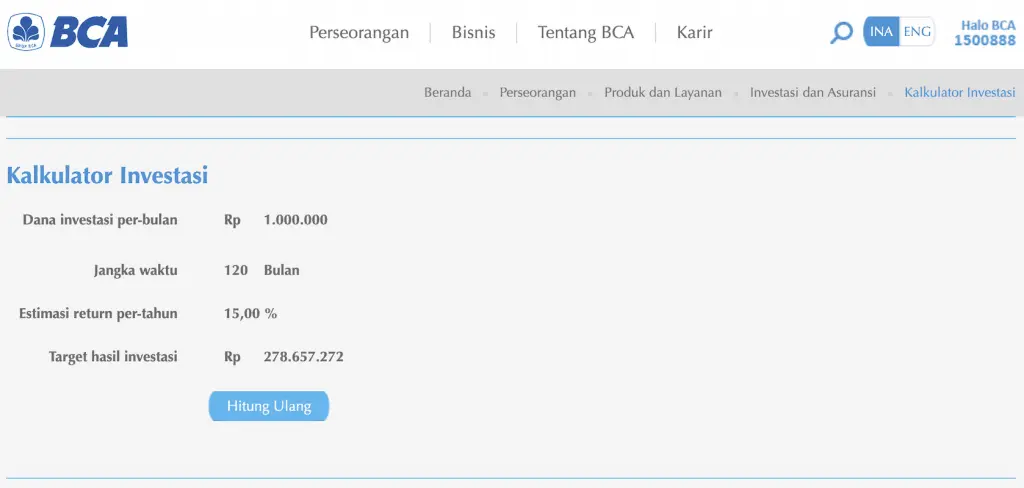
Task: Open the Tentang BCA menu
Action: 586,32
